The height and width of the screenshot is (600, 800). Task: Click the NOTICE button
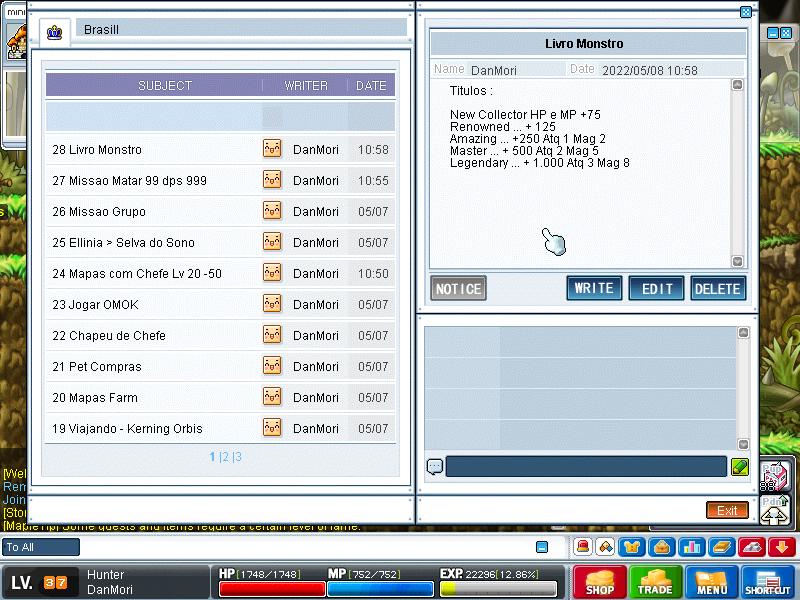[x=458, y=289]
